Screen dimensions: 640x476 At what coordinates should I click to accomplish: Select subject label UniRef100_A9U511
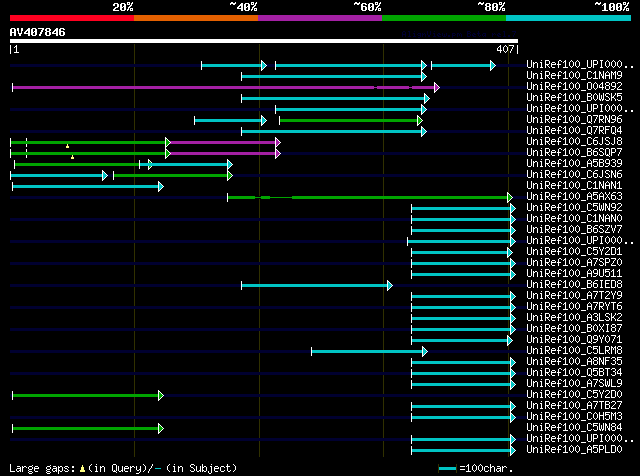[x=574, y=274]
